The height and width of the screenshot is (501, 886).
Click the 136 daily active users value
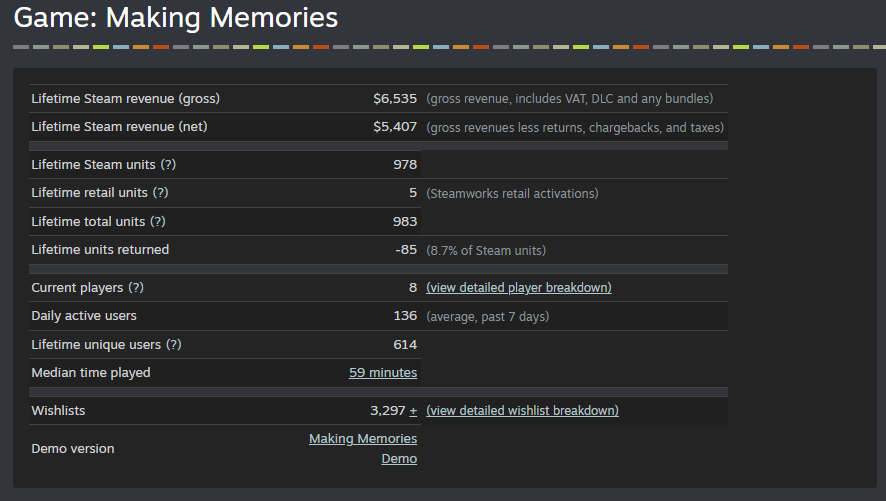coord(405,316)
